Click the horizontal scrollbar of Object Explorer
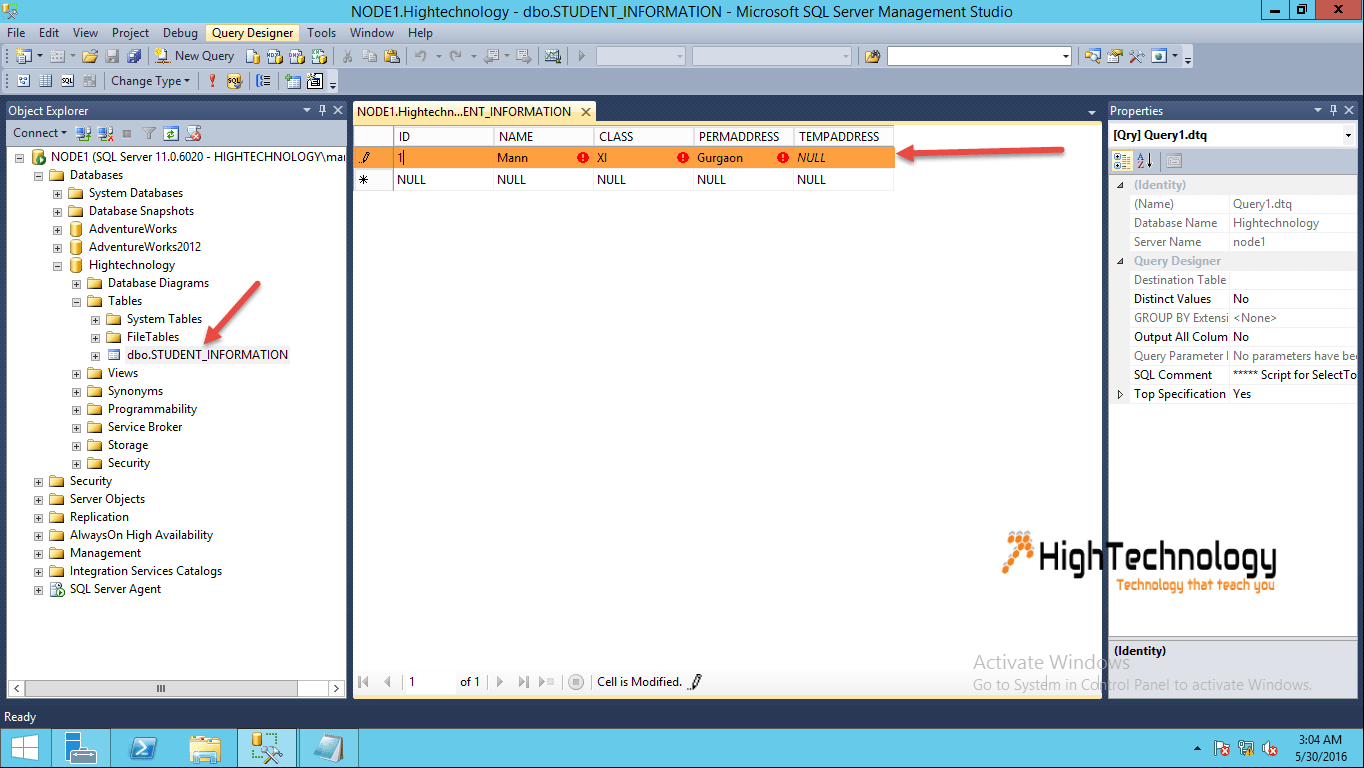 click(x=160, y=688)
